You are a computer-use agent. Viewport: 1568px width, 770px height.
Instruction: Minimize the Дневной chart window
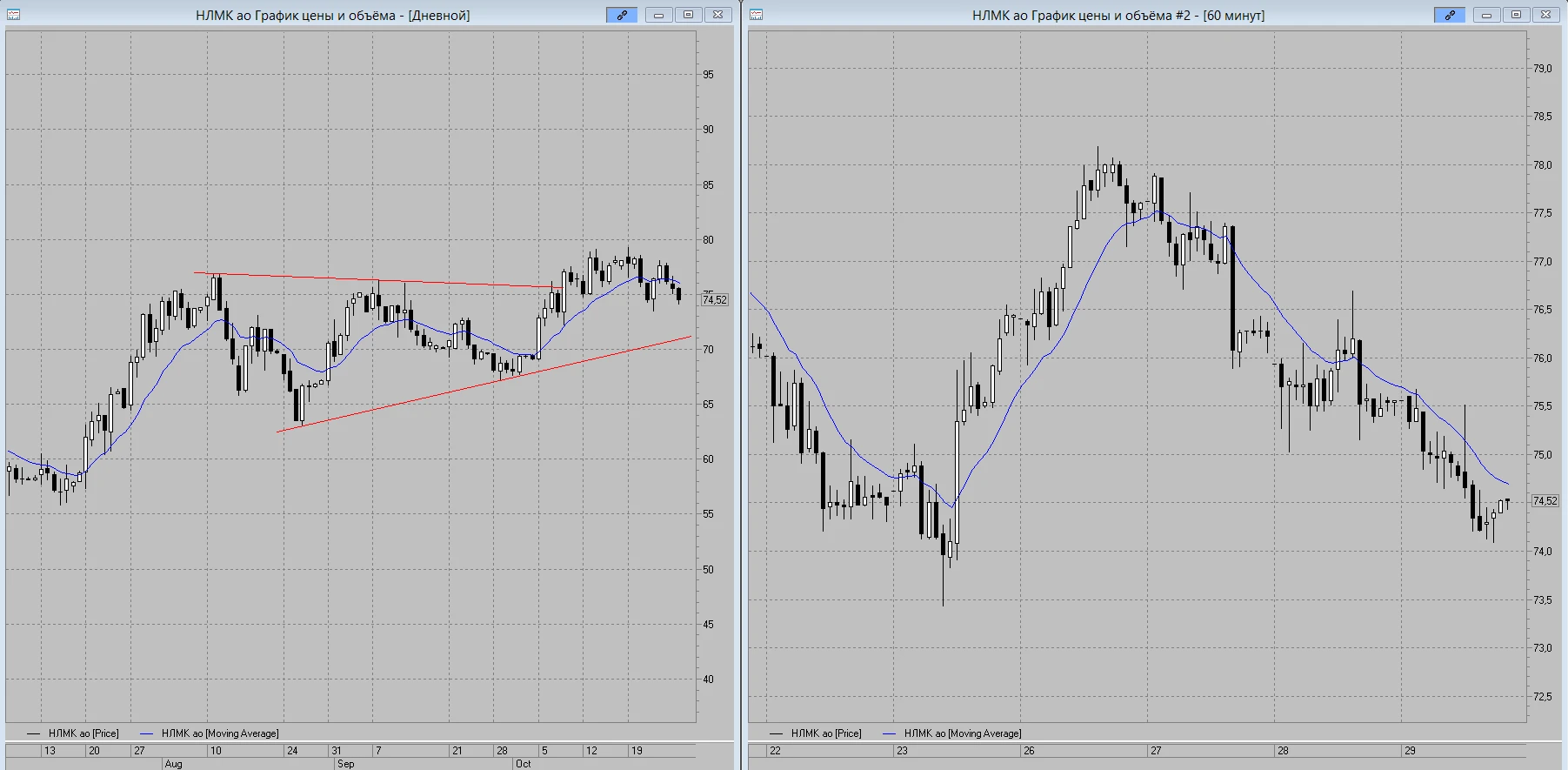click(658, 15)
